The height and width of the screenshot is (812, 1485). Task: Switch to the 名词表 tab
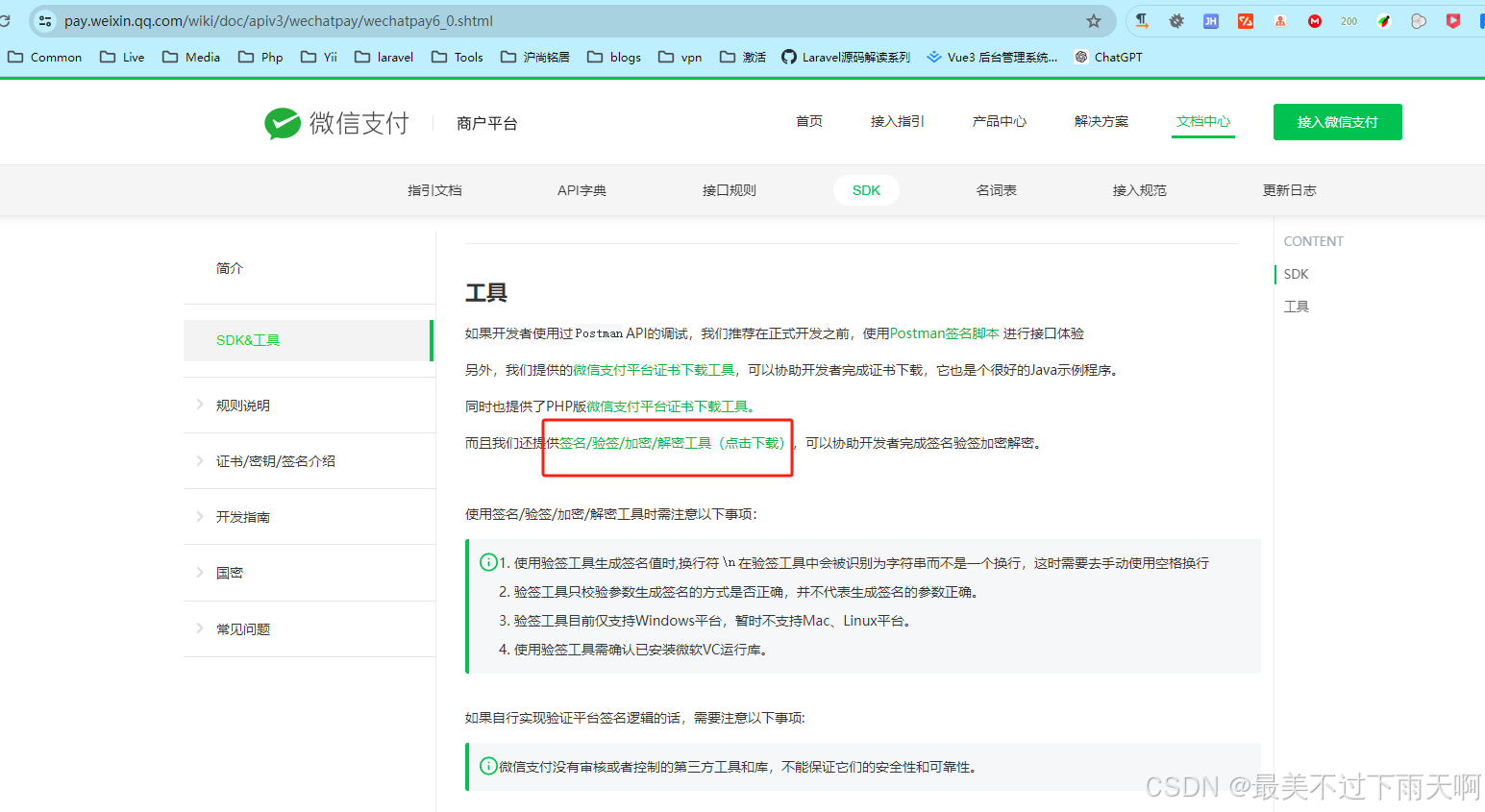(997, 190)
